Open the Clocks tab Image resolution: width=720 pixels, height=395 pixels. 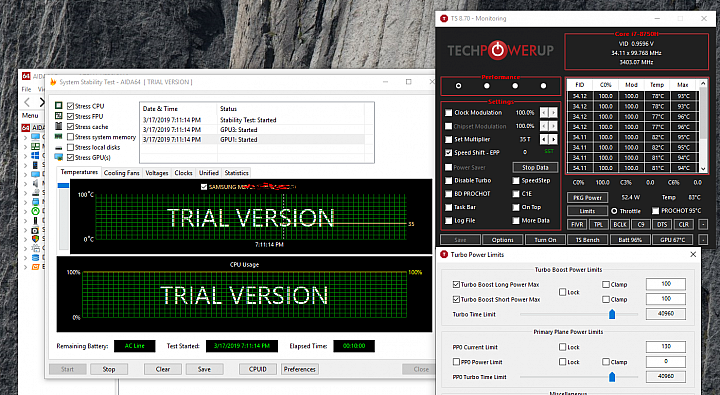tap(183, 173)
